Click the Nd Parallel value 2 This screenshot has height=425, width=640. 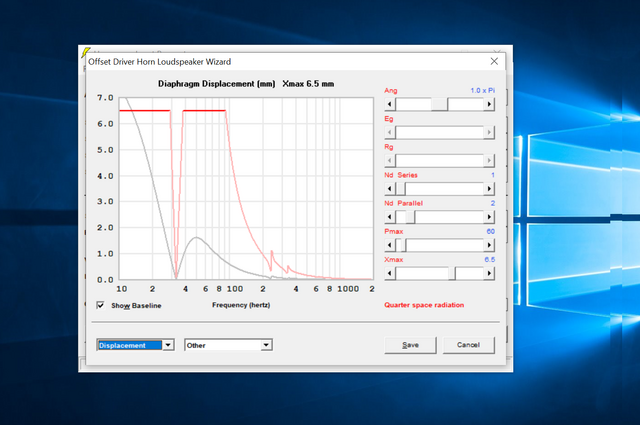[493, 203]
